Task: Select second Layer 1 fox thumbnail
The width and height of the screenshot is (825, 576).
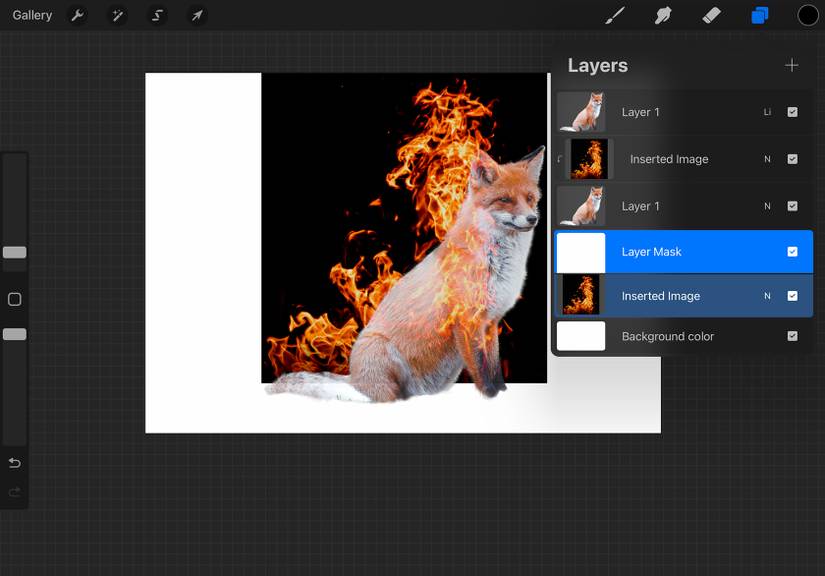Action: point(581,206)
